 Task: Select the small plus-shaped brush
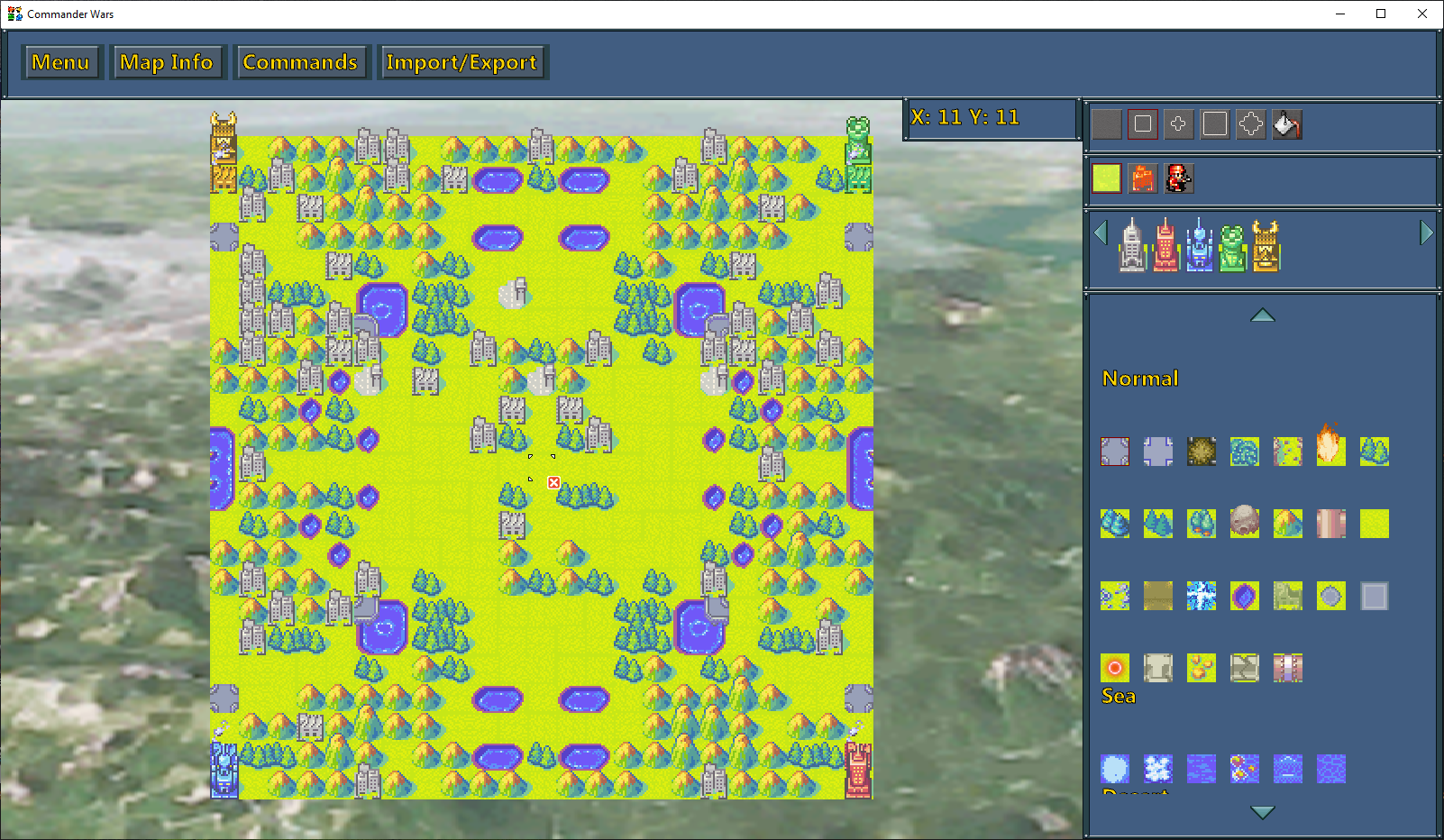tap(1179, 124)
